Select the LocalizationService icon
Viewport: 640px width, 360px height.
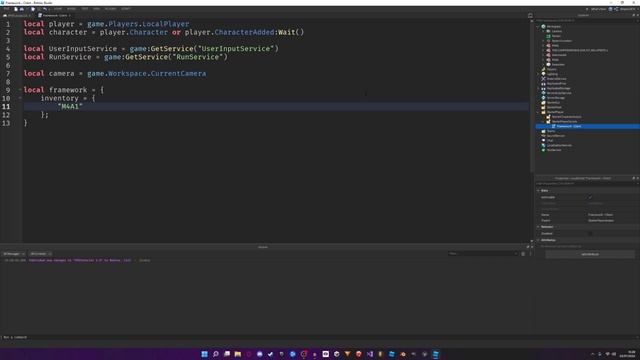(544, 145)
